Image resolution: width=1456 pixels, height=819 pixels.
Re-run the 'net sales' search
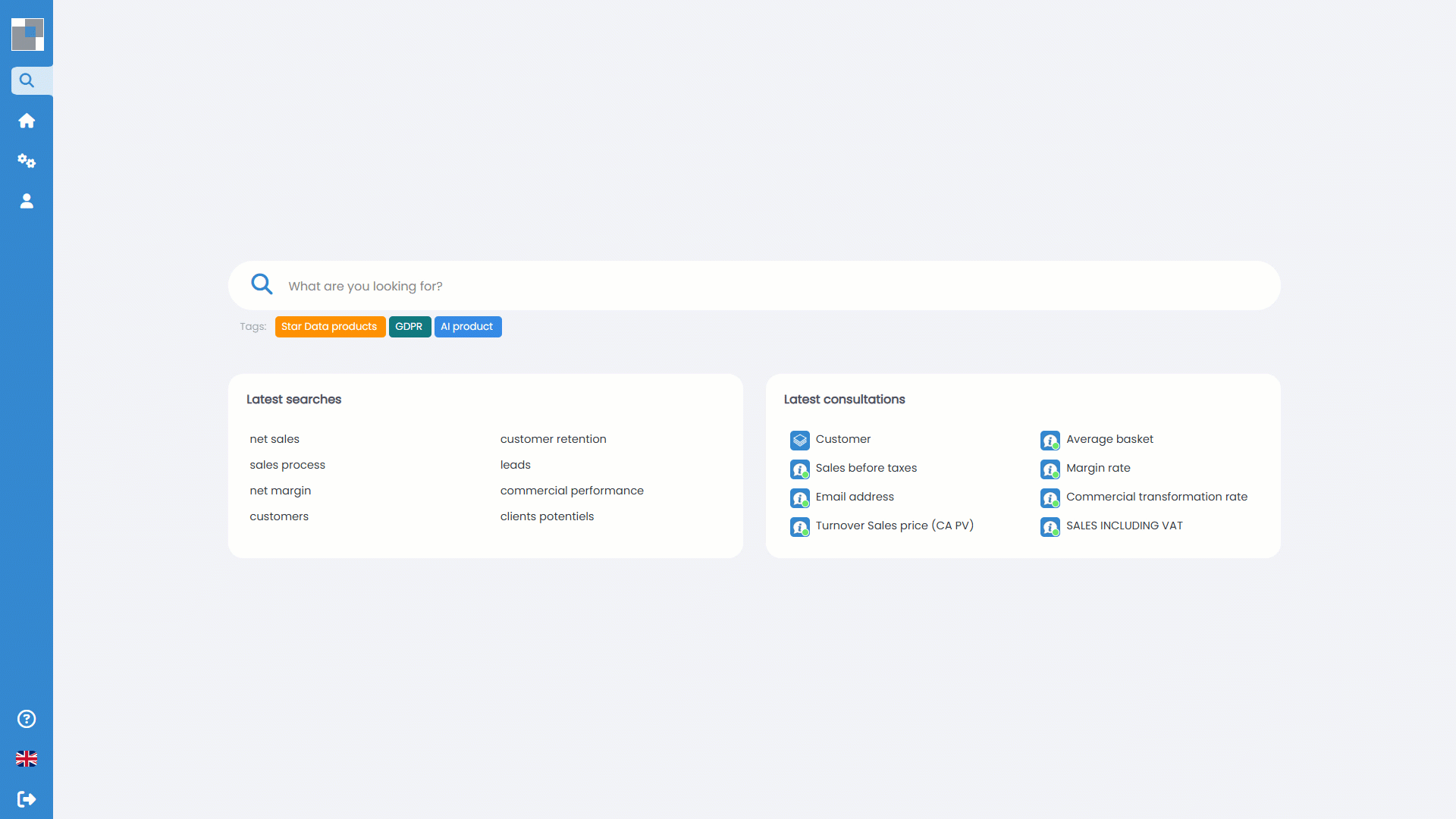[x=275, y=439]
